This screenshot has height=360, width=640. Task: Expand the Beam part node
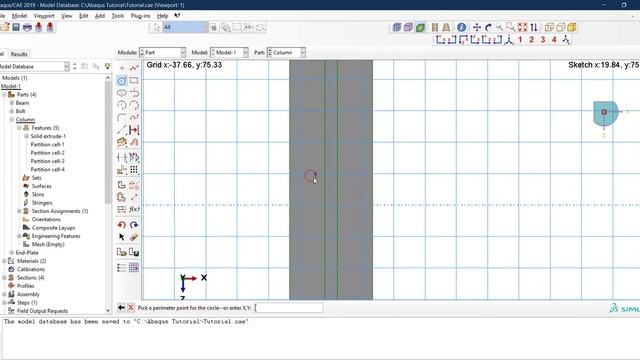pos(12,103)
